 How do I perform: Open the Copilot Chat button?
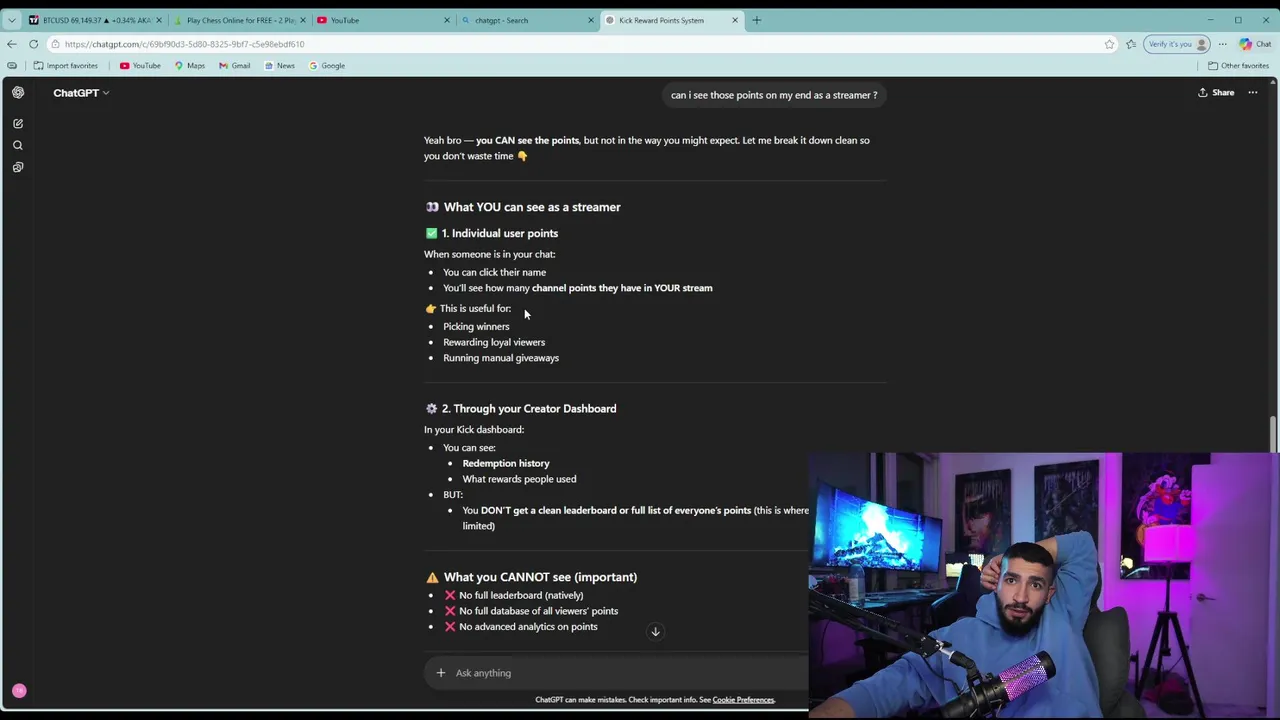pyautogui.click(x=1255, y=44)
